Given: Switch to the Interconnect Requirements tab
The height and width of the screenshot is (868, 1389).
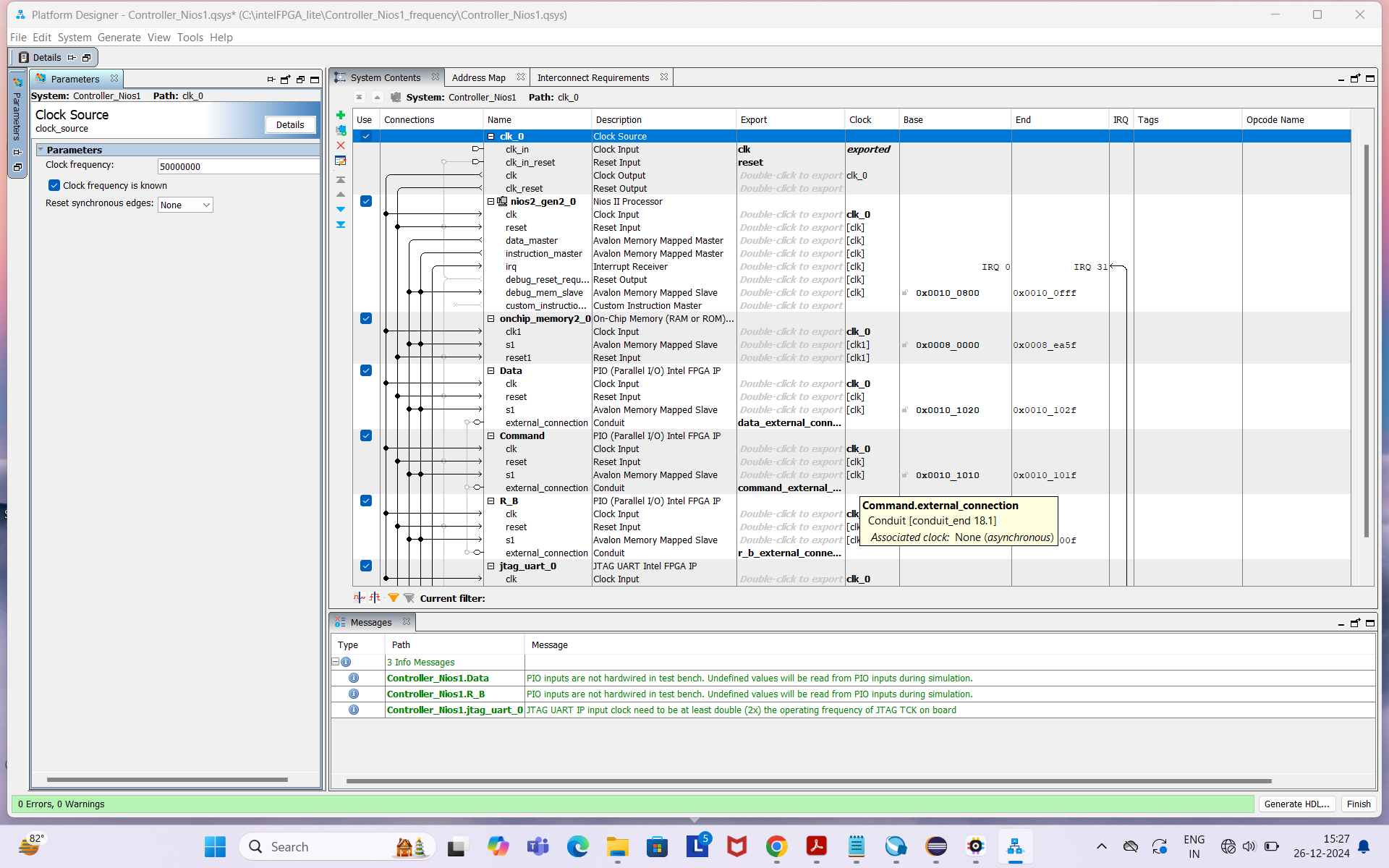Looking at the screenshot, I should (593, 77).
